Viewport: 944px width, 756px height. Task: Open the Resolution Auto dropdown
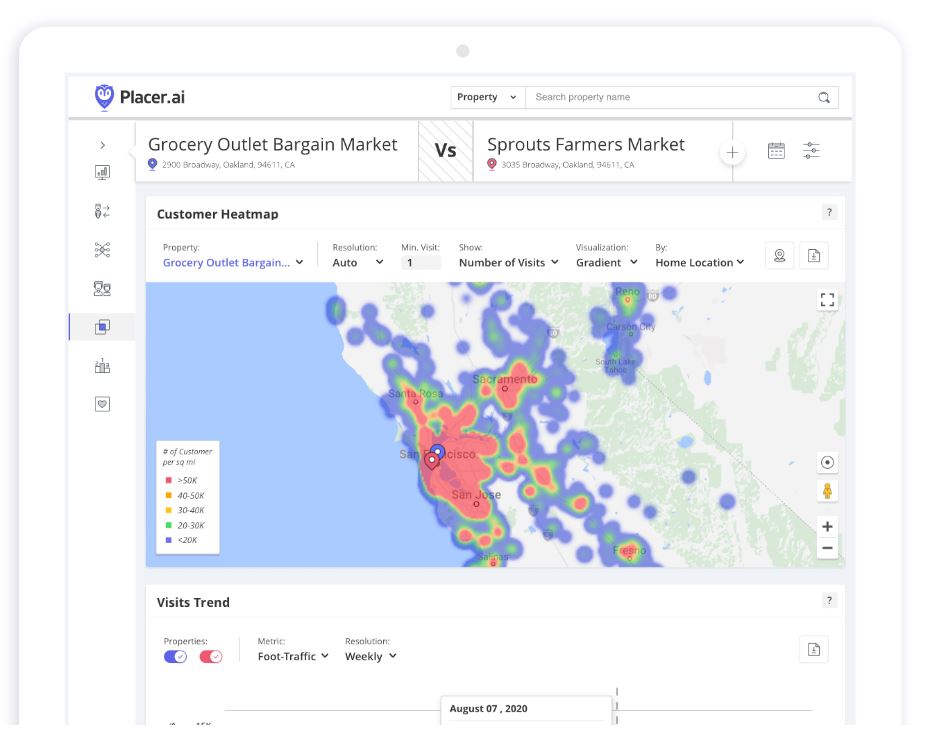point(358,263)
